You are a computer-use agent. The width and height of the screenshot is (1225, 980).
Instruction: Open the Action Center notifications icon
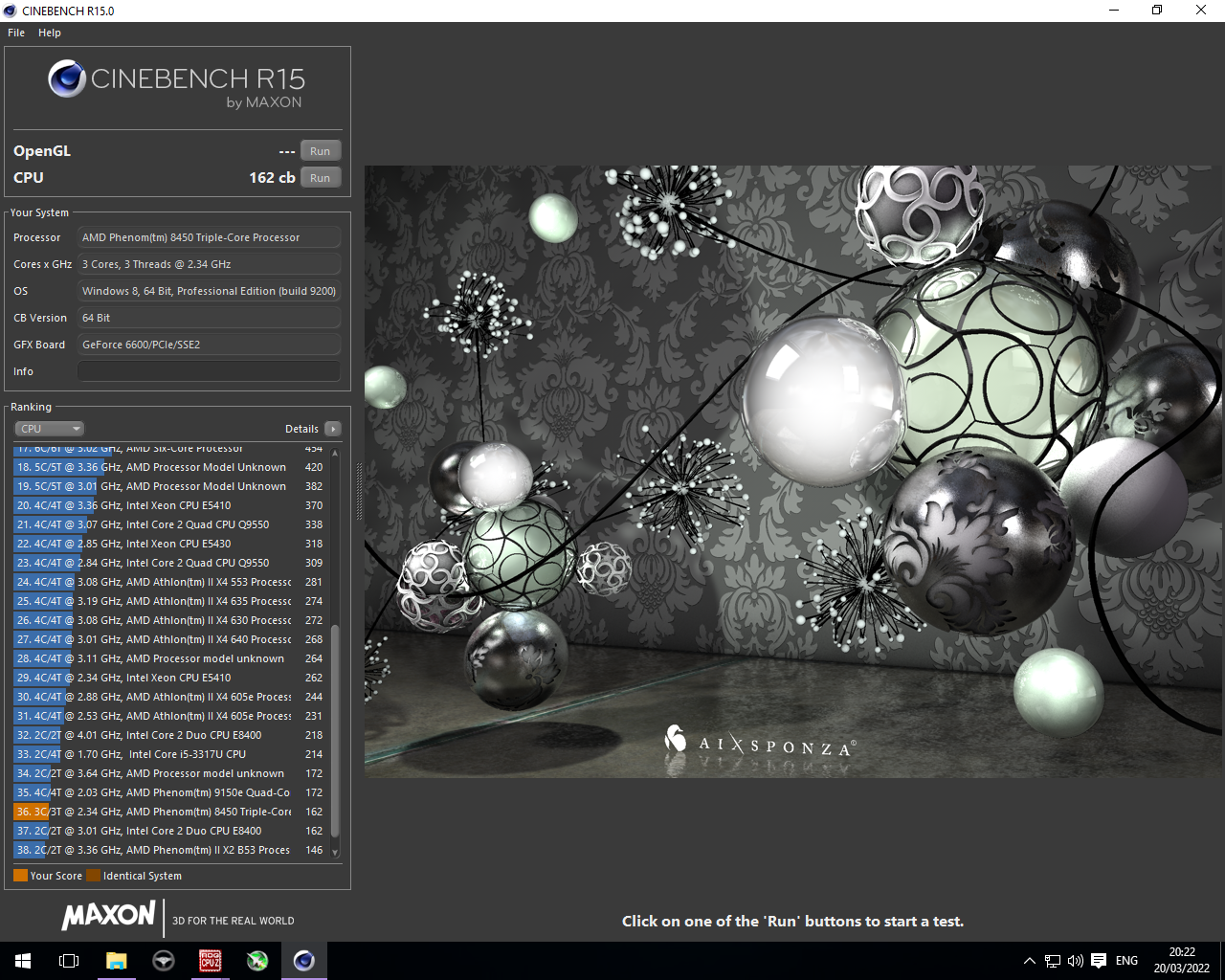(x=1099, y=961)
